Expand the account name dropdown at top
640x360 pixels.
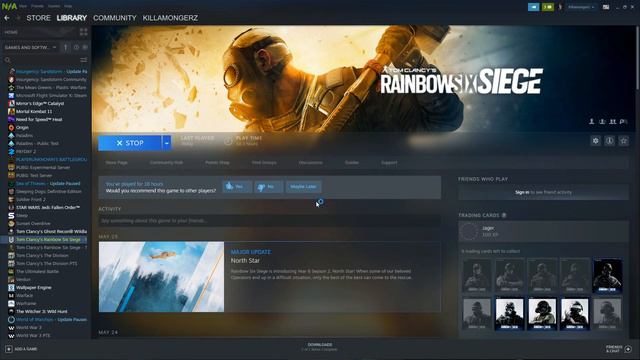click(581, 7)
